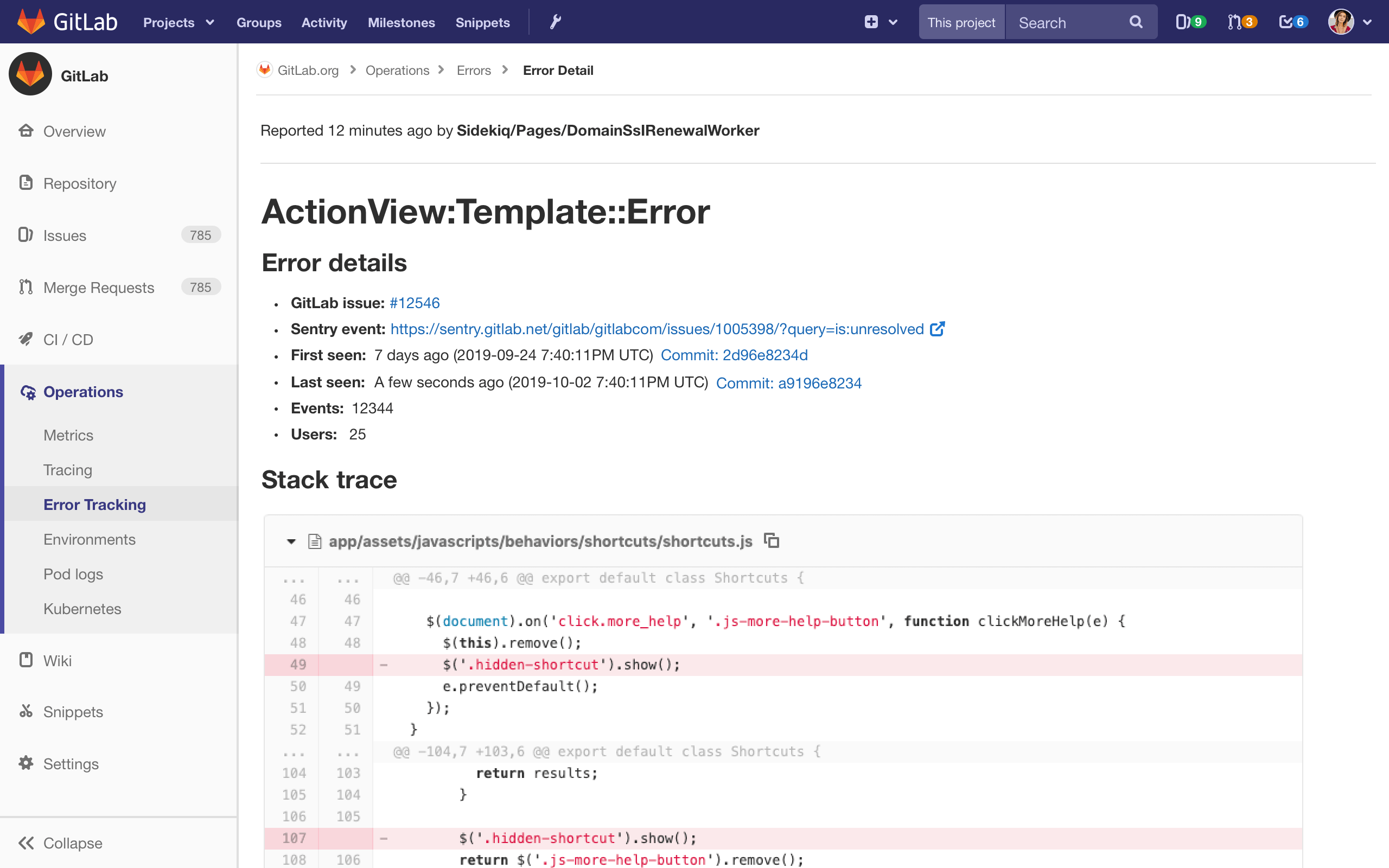1389x868 pixels.
Task: Open Milestones in top navigation
Action: pyautogui.click(x=401, y=22)
